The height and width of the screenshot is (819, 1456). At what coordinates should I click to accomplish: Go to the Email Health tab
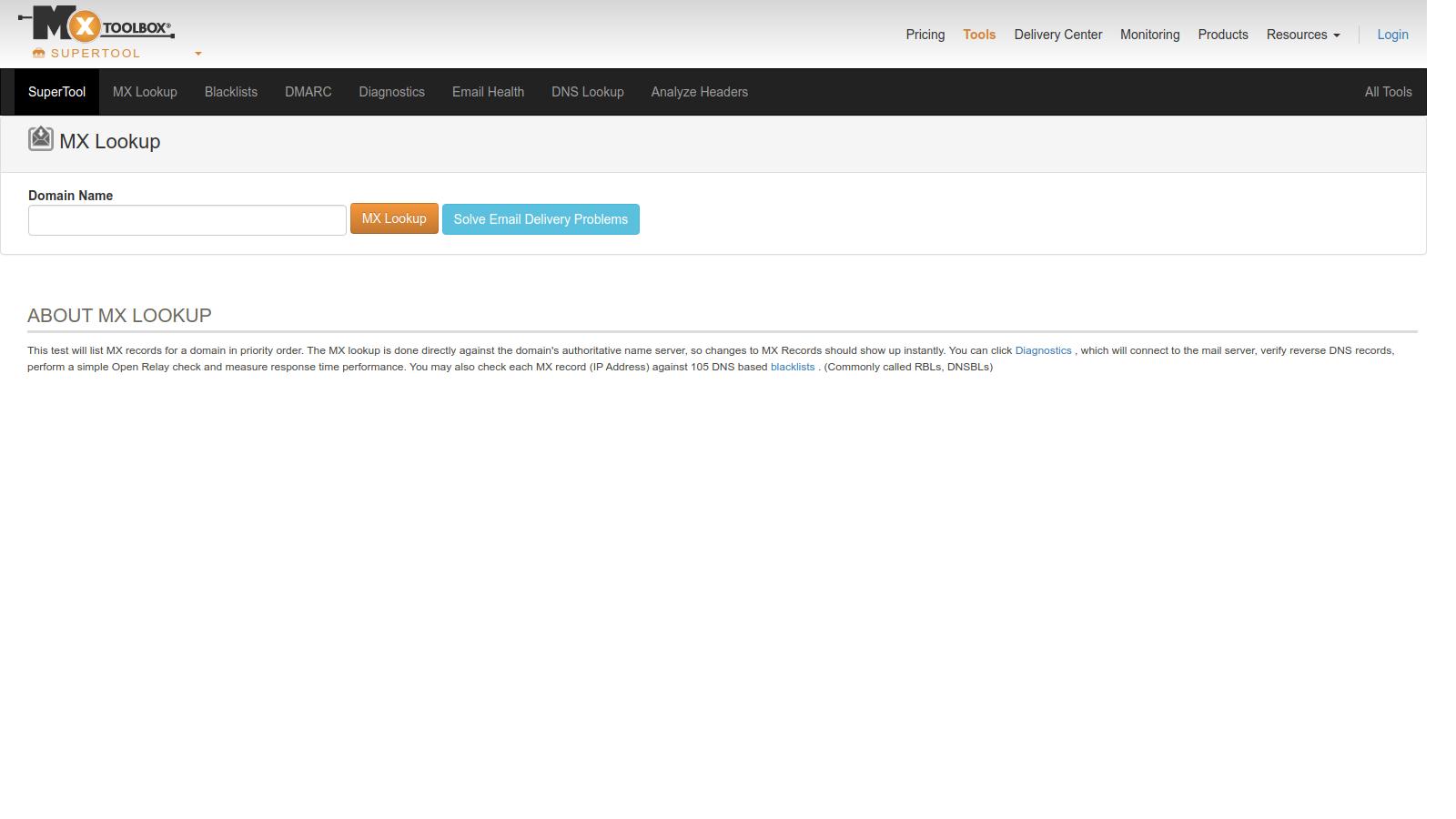coord(488,92)
